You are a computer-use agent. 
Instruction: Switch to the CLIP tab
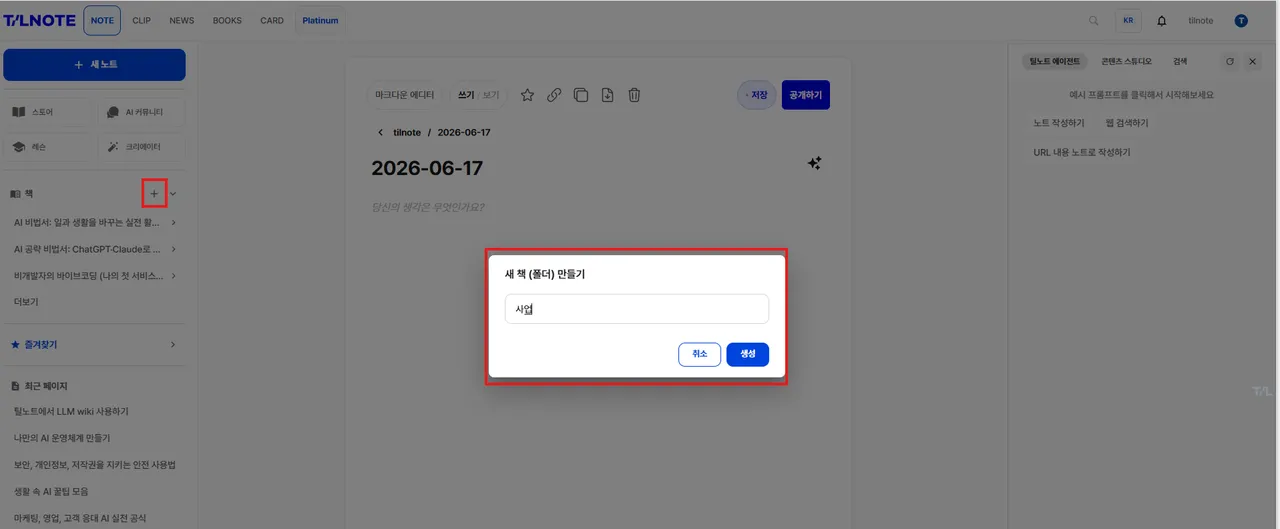141,20
